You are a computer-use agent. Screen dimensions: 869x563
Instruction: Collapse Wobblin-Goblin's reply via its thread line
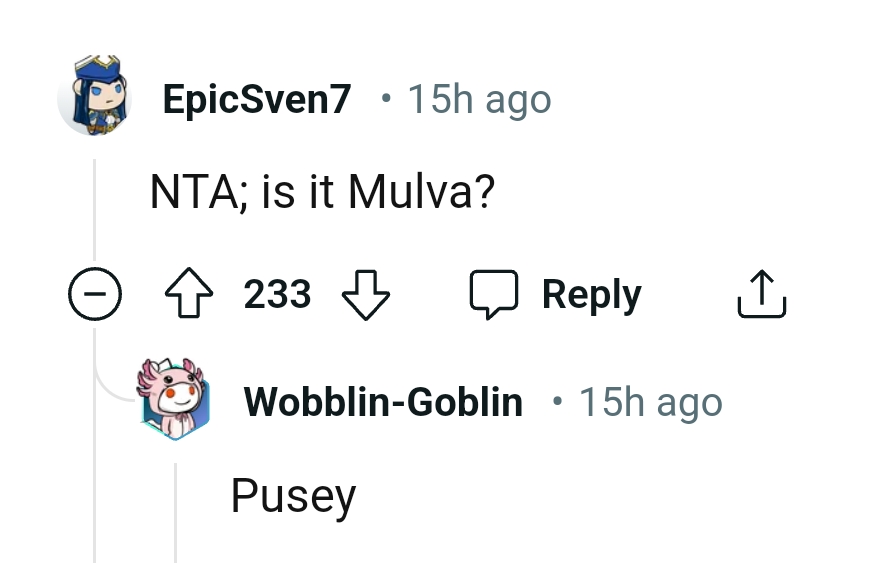(175, 510)
